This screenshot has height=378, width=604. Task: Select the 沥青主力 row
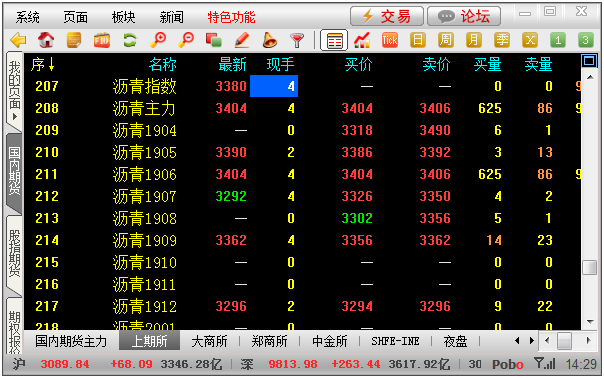tap(302, 108)
